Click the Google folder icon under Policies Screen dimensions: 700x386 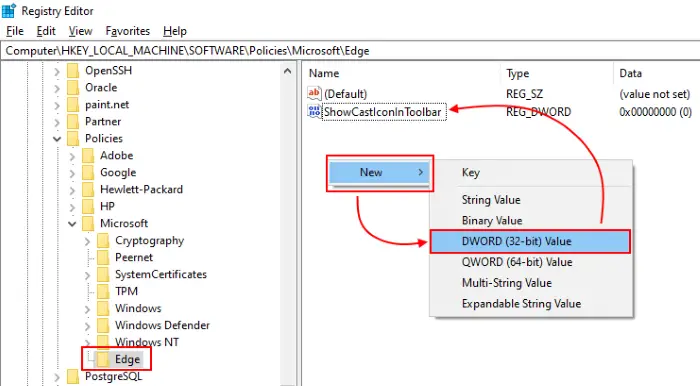tap(88, 172)
